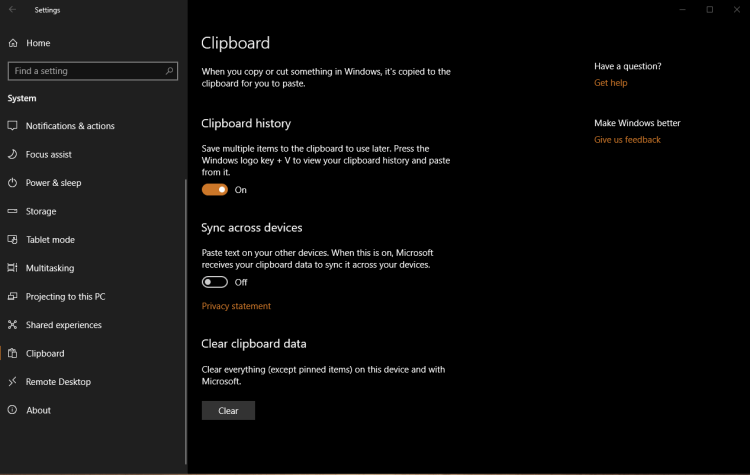
Task: Click the Give us feedback link
Action: 627,140
